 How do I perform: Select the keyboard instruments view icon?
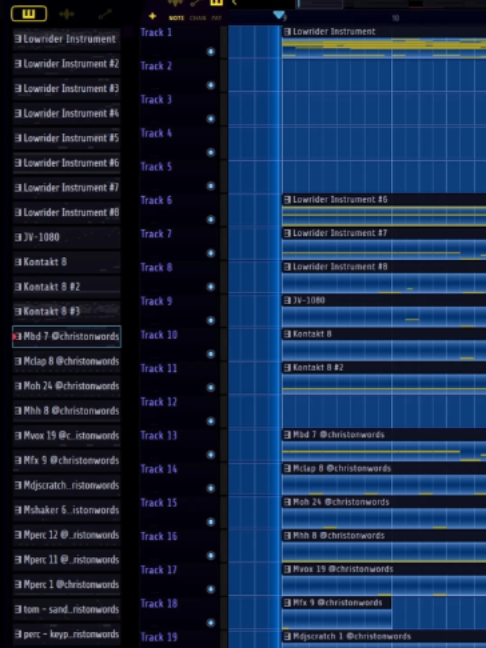coord(29,14)
